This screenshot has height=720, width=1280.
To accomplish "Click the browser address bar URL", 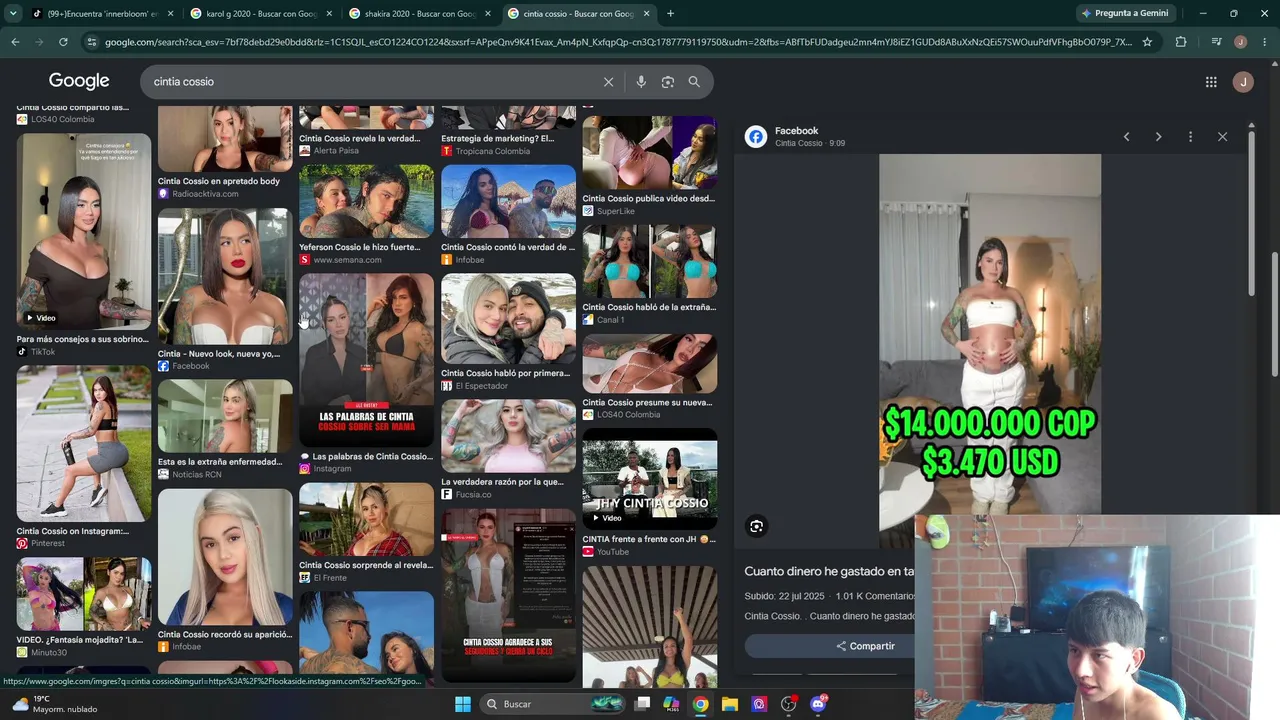I will pyautogui.click(x=618, y=42).
